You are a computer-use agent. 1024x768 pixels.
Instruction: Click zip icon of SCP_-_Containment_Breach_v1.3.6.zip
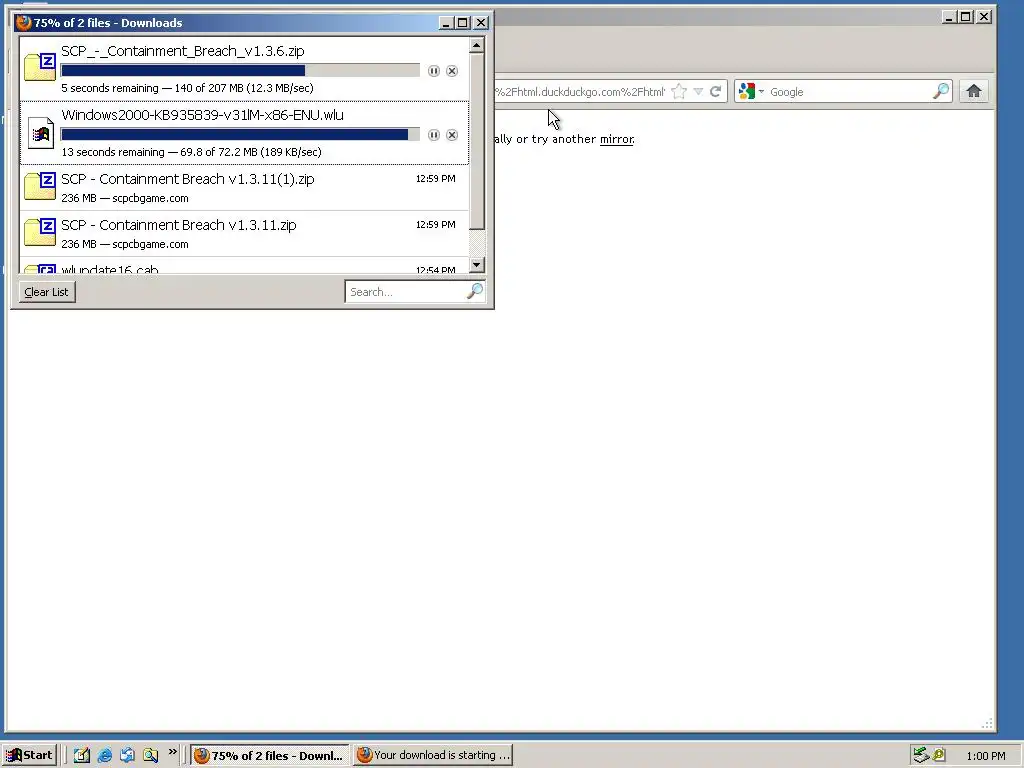pos(40,67)
